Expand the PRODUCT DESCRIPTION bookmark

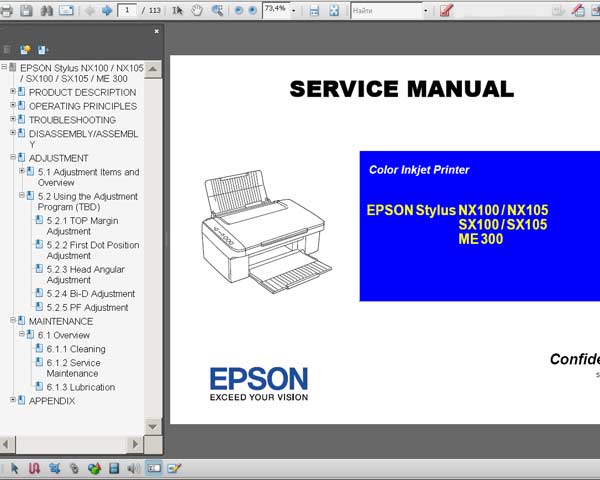click(x=13, y=91)
